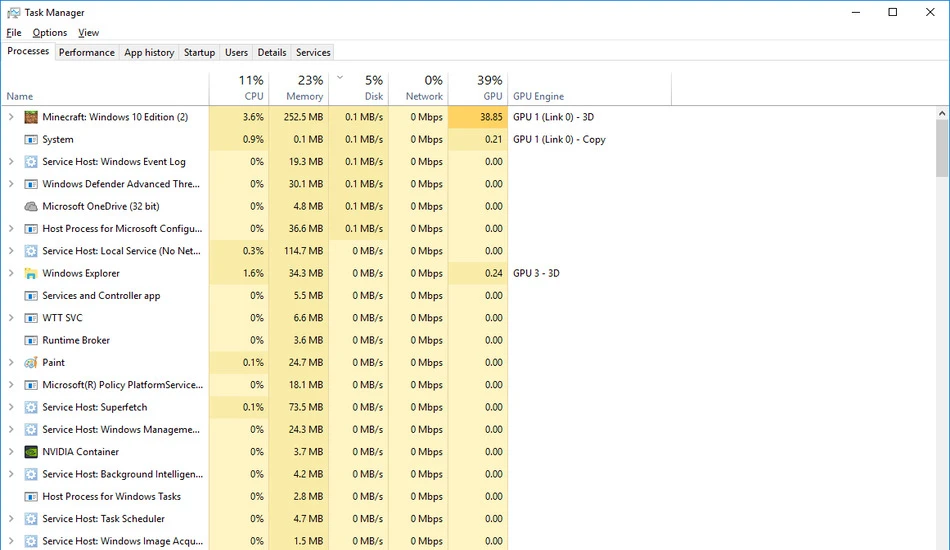Click the Task Manager title bar icon
The height and width of the screenshot is (550, 950).
click(13, 13)
